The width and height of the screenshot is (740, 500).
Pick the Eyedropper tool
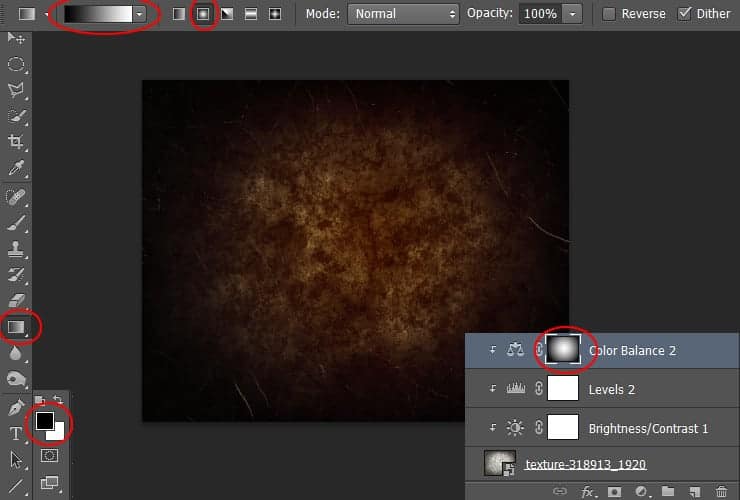point(17,169)
